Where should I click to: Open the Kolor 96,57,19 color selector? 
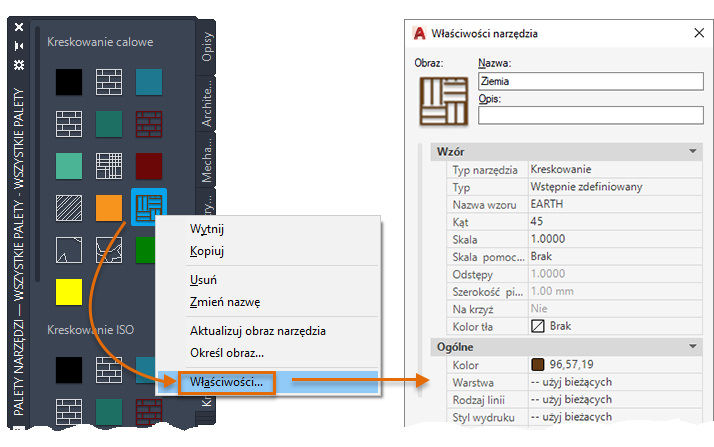(615, 364)
